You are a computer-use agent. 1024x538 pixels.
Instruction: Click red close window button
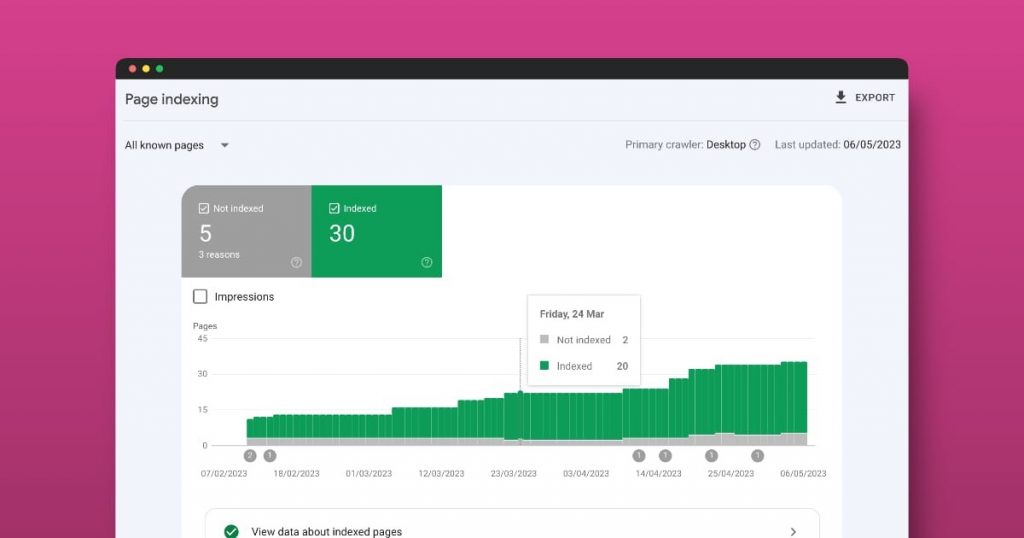point(133,69)
